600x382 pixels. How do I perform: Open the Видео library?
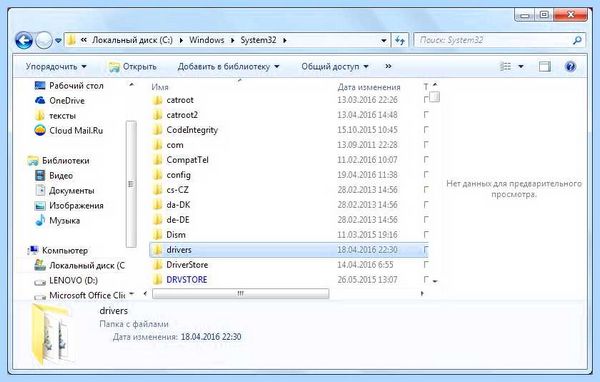[54, 175]
